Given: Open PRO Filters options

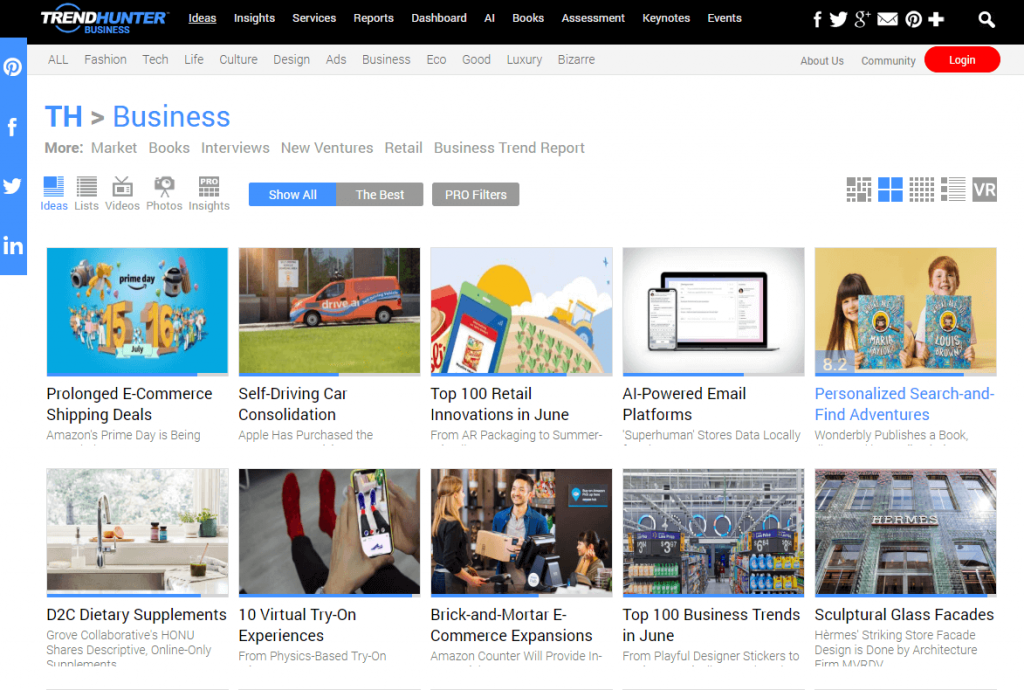Looking at the screenshot, I should click(475, 195).
